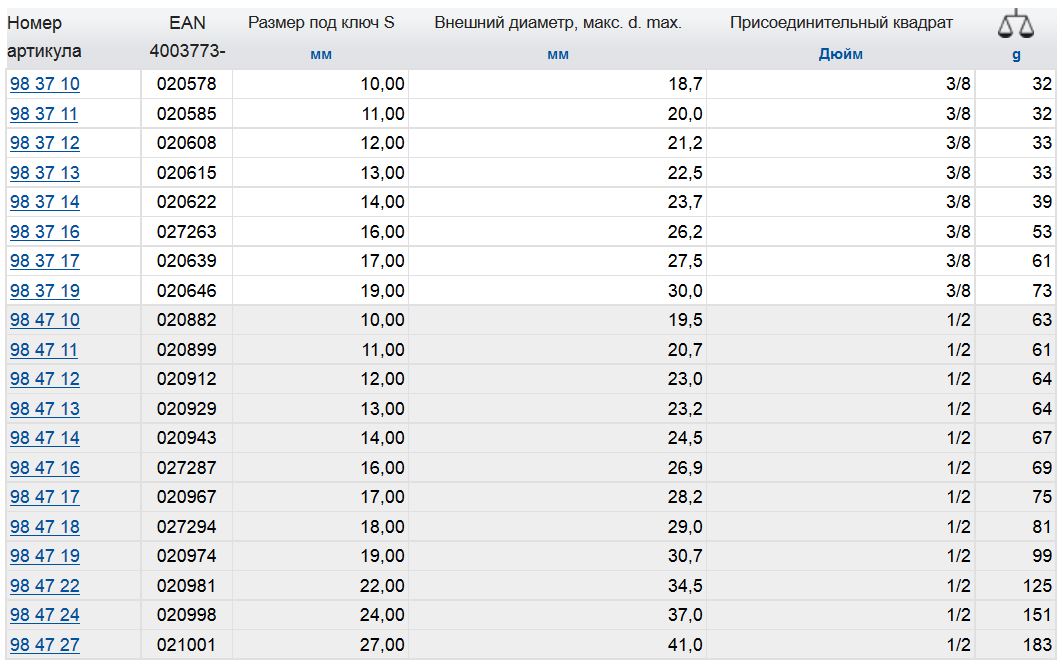Open article link 98 47 10
Image resolution: width=1062 pixels, height=667 pixels.
click(45, 320)
